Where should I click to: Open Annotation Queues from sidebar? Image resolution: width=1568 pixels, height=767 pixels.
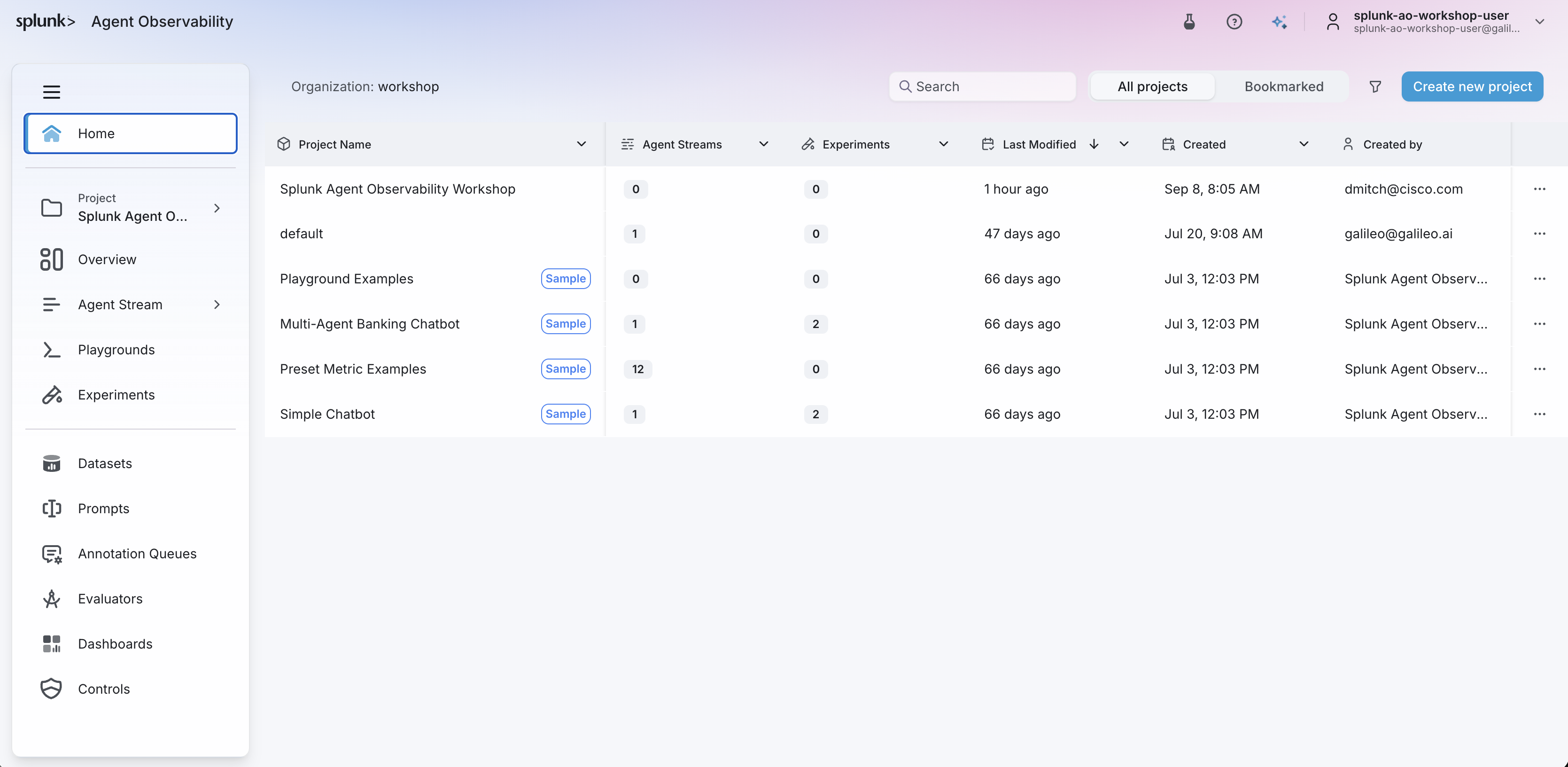click(130, 554)
